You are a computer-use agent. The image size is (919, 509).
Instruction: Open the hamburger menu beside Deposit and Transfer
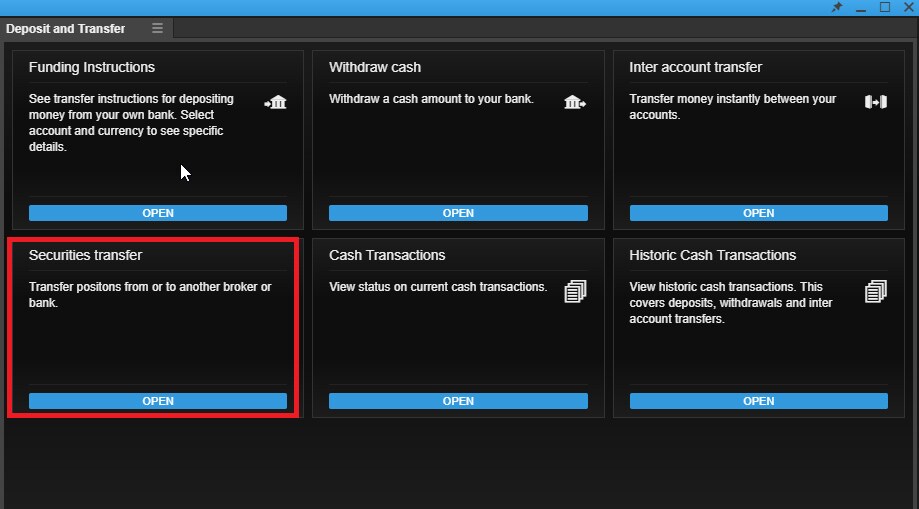point(157,28)
